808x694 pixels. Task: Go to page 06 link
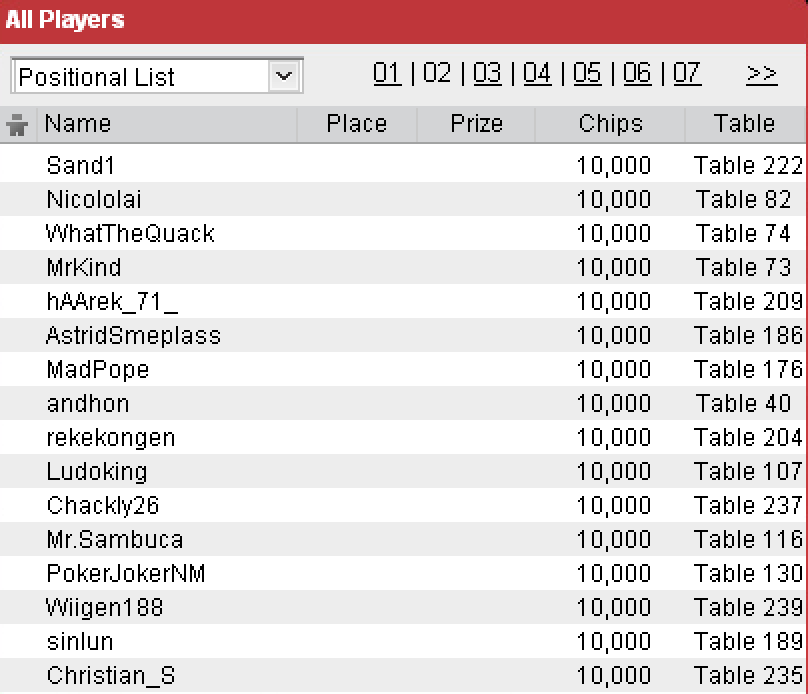637,74
